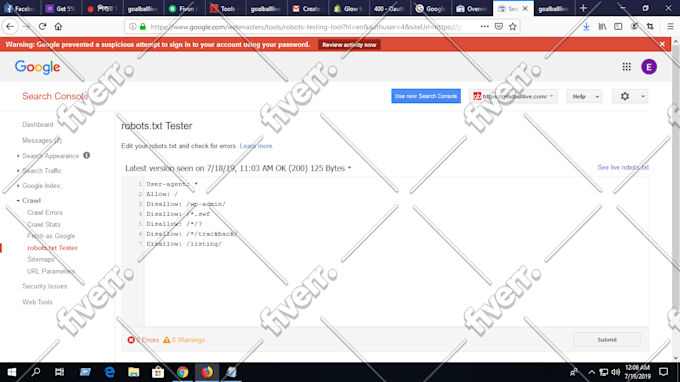This screenshot has width=680, height=382.
Task: Click the browser address bar URL
Action: click(x=306, y=27)
